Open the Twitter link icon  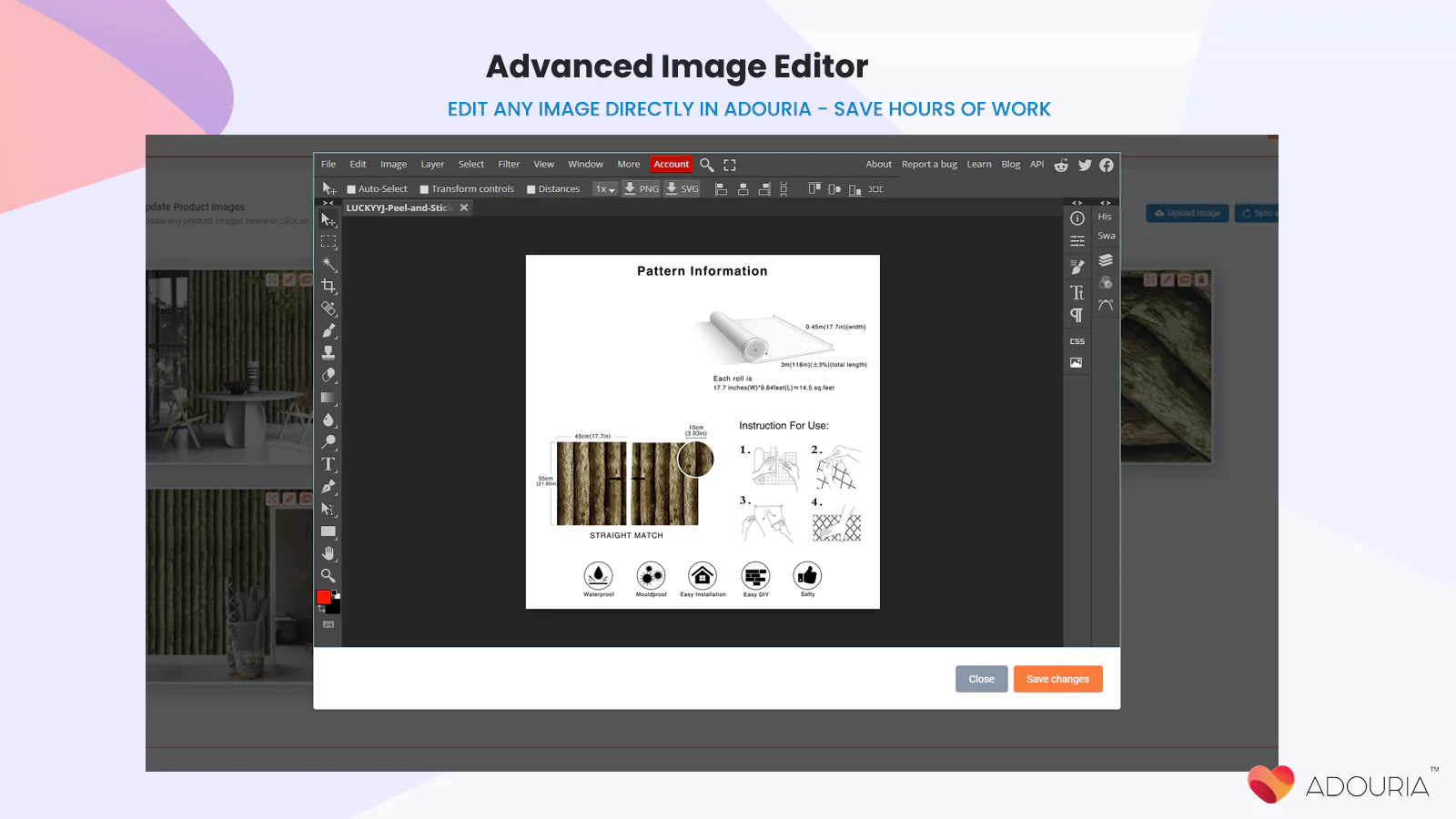[1085, 165]
